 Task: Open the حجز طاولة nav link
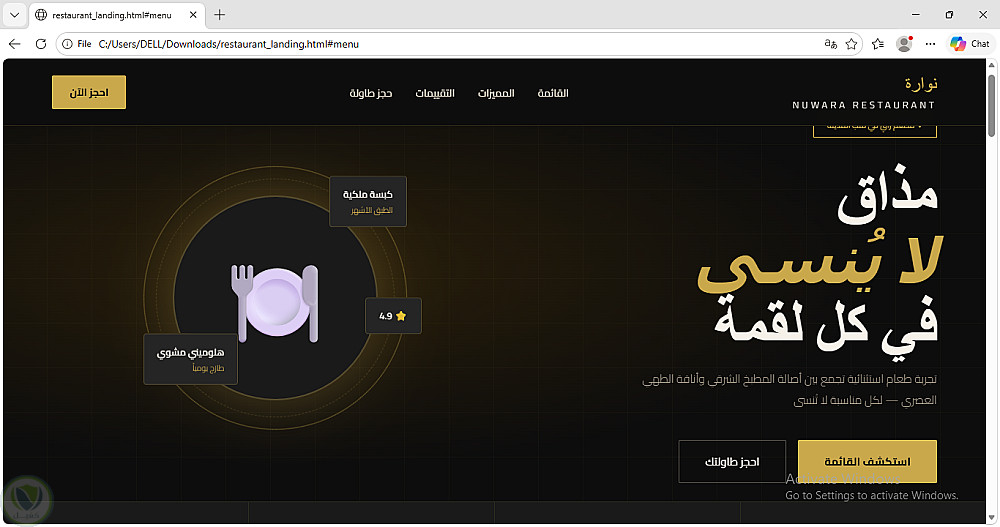click(x=371, y=93)
